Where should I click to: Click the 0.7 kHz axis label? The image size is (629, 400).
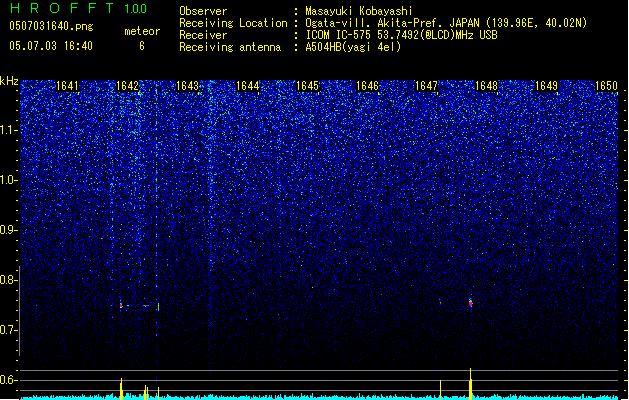coord(8,330)
